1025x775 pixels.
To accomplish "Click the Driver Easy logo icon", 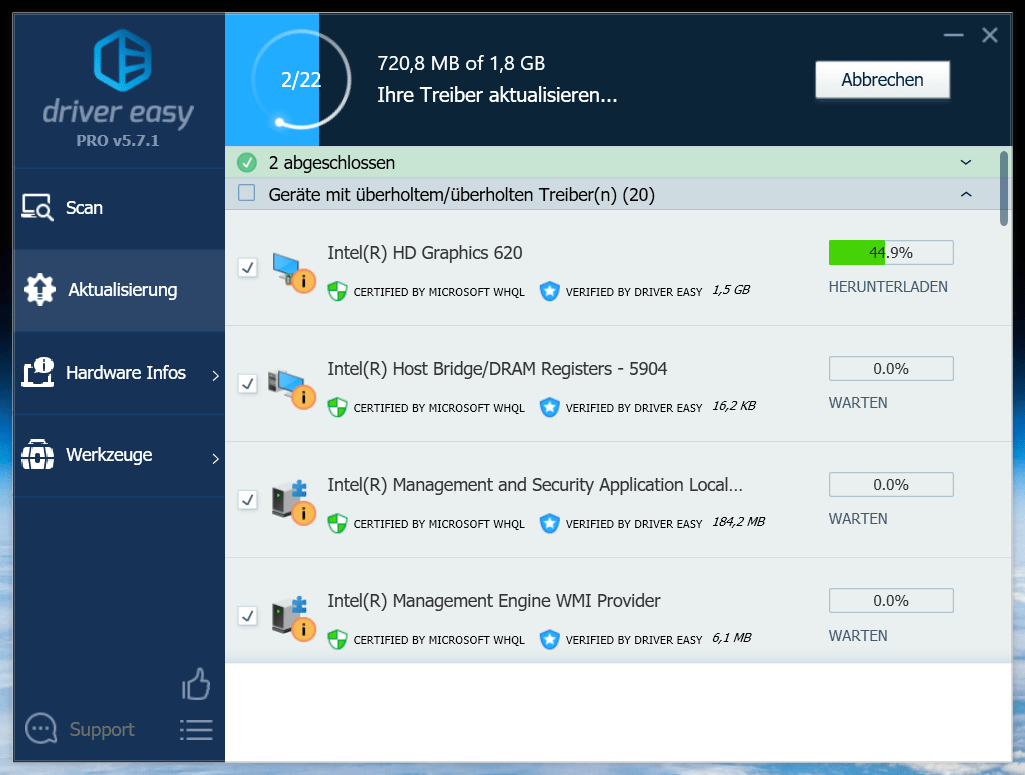I will pyautogui.click(x=122, y=60).
